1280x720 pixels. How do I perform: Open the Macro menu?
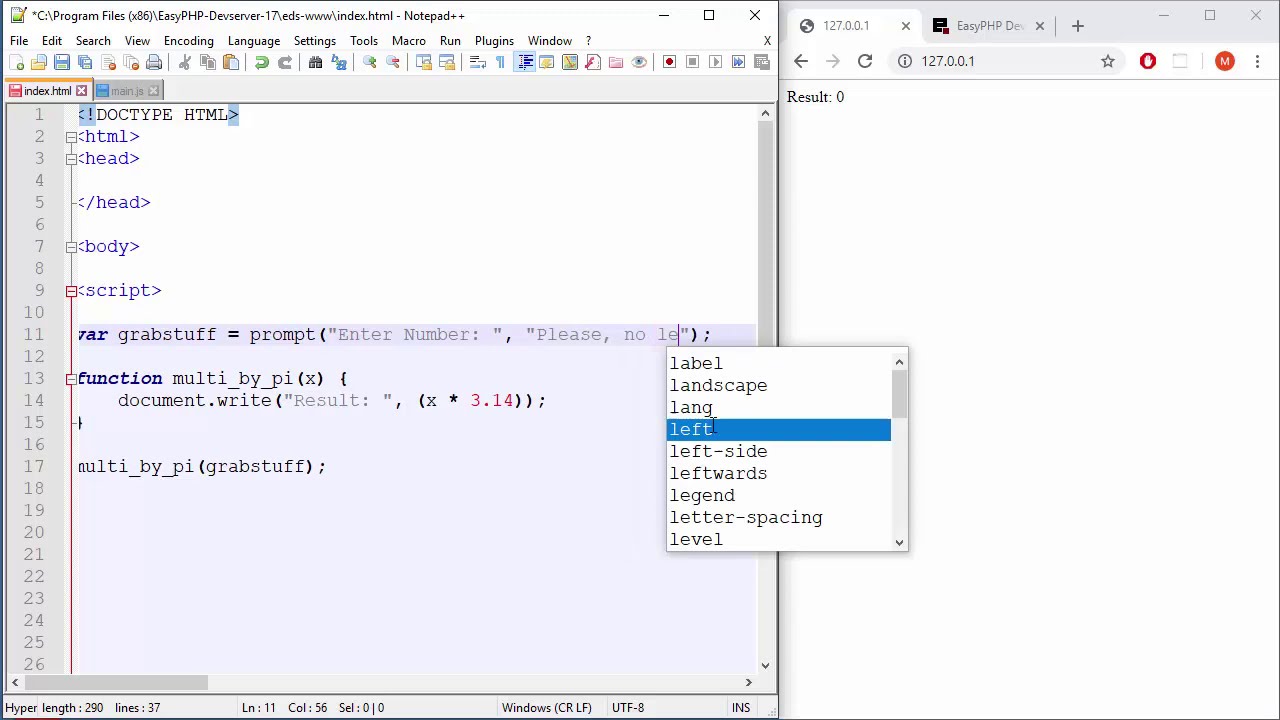tap(409, 41)
